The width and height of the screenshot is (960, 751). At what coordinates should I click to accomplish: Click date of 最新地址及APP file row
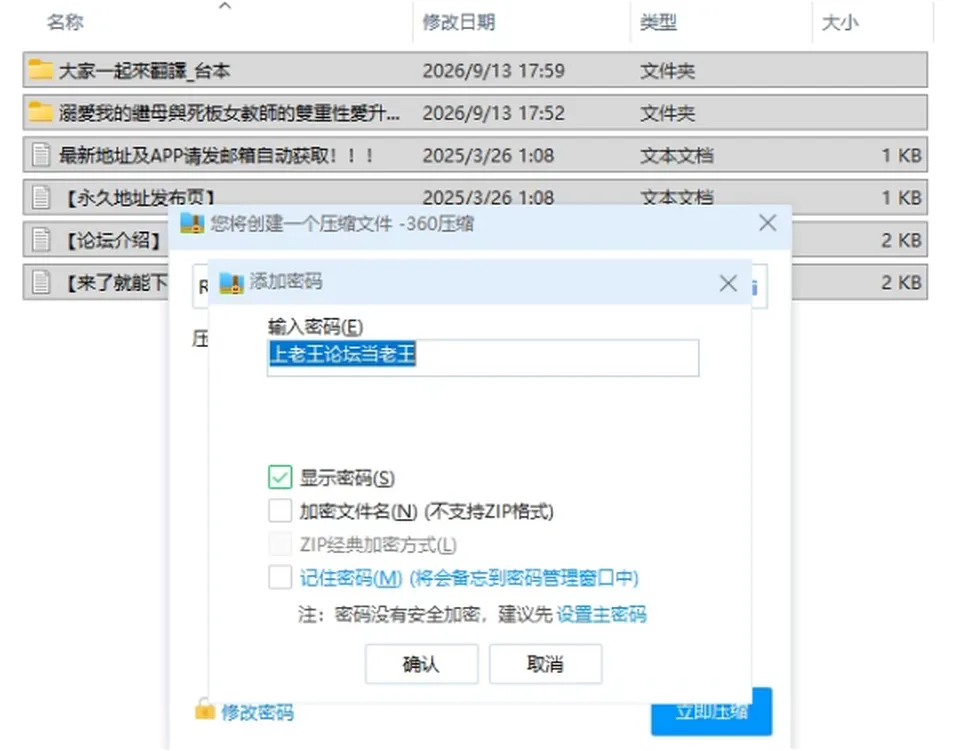(x=488, y=155)
